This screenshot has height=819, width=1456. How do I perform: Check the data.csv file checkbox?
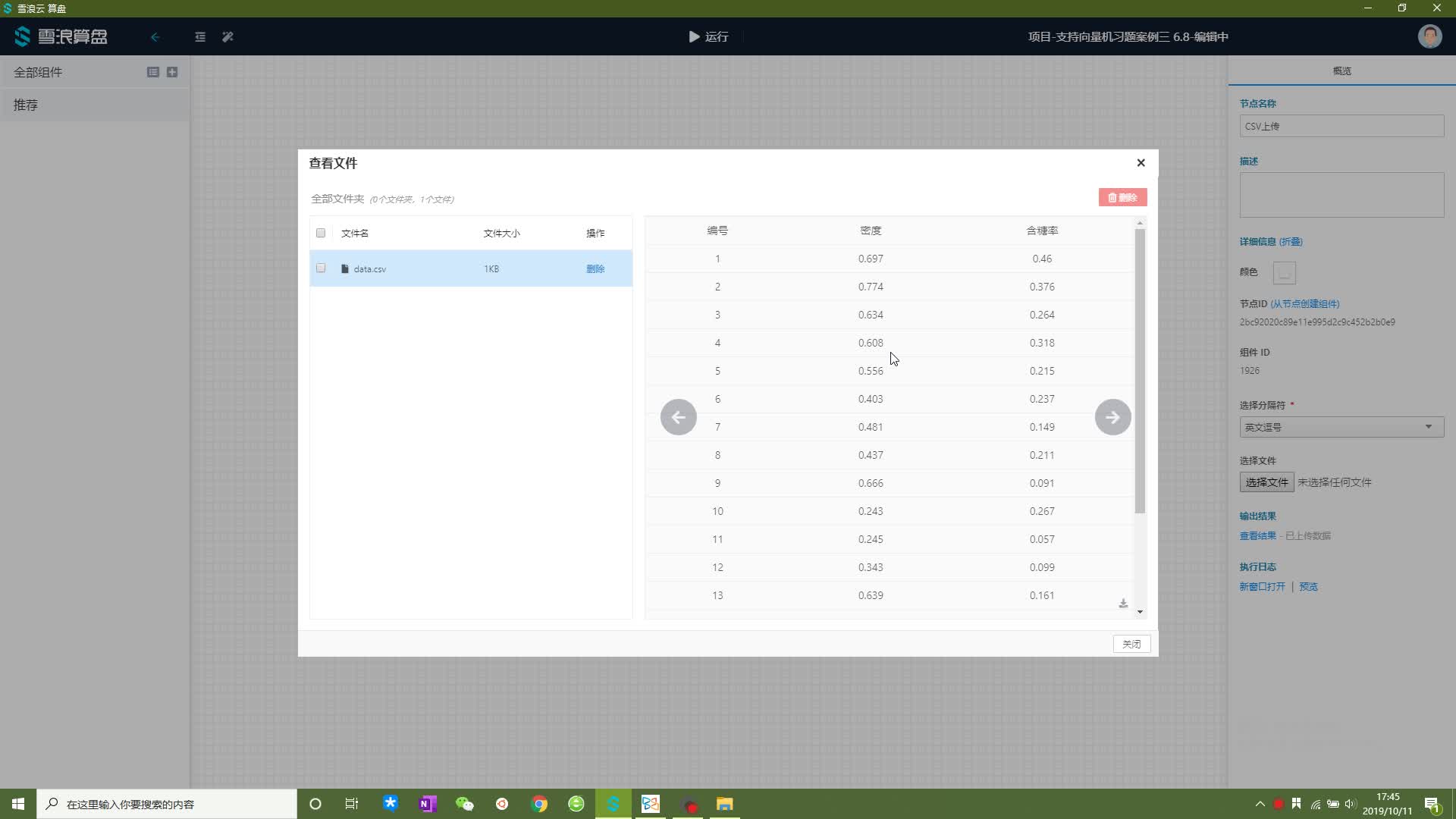[321, 268]
